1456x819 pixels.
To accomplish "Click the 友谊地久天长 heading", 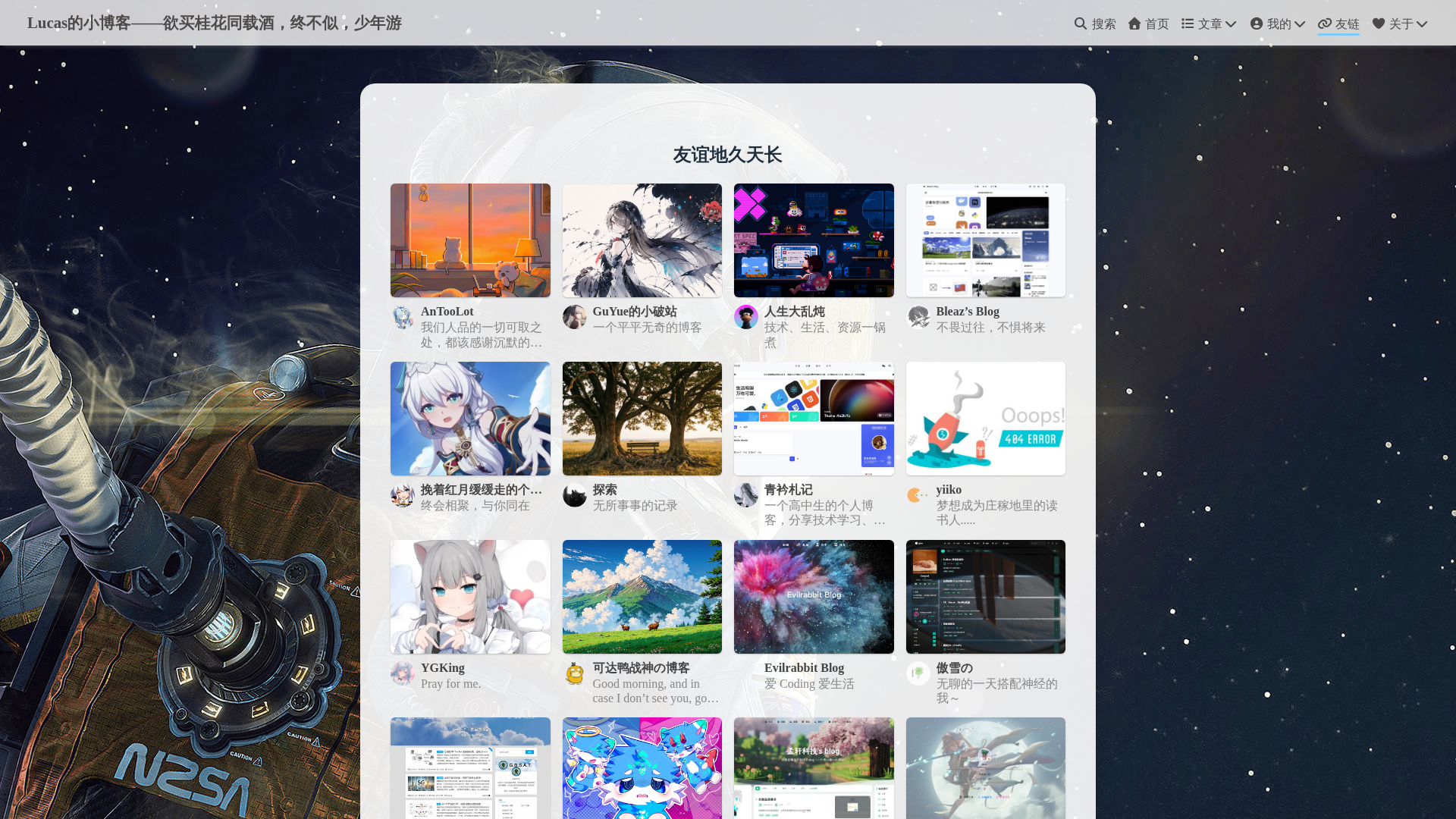I will click(728, 155).
